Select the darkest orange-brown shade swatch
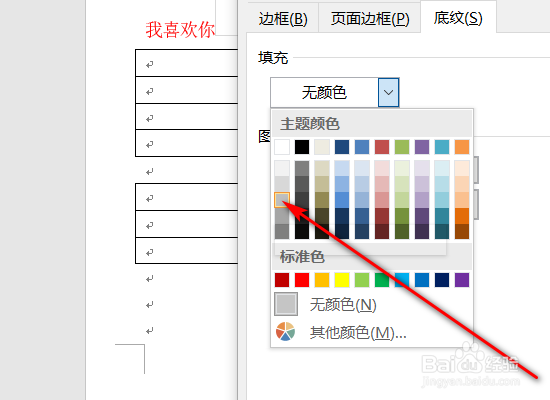Screen dimensions: 550x400 click(462, 231)
